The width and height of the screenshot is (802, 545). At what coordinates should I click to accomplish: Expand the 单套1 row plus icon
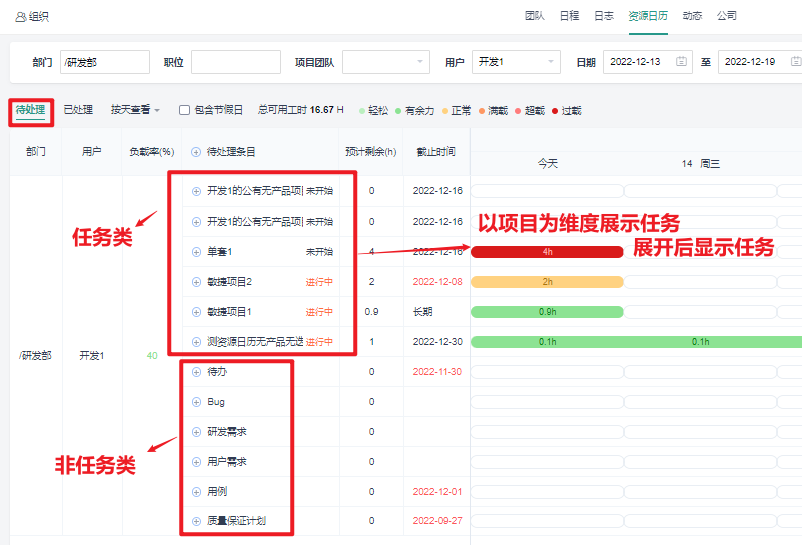[196, 252]
